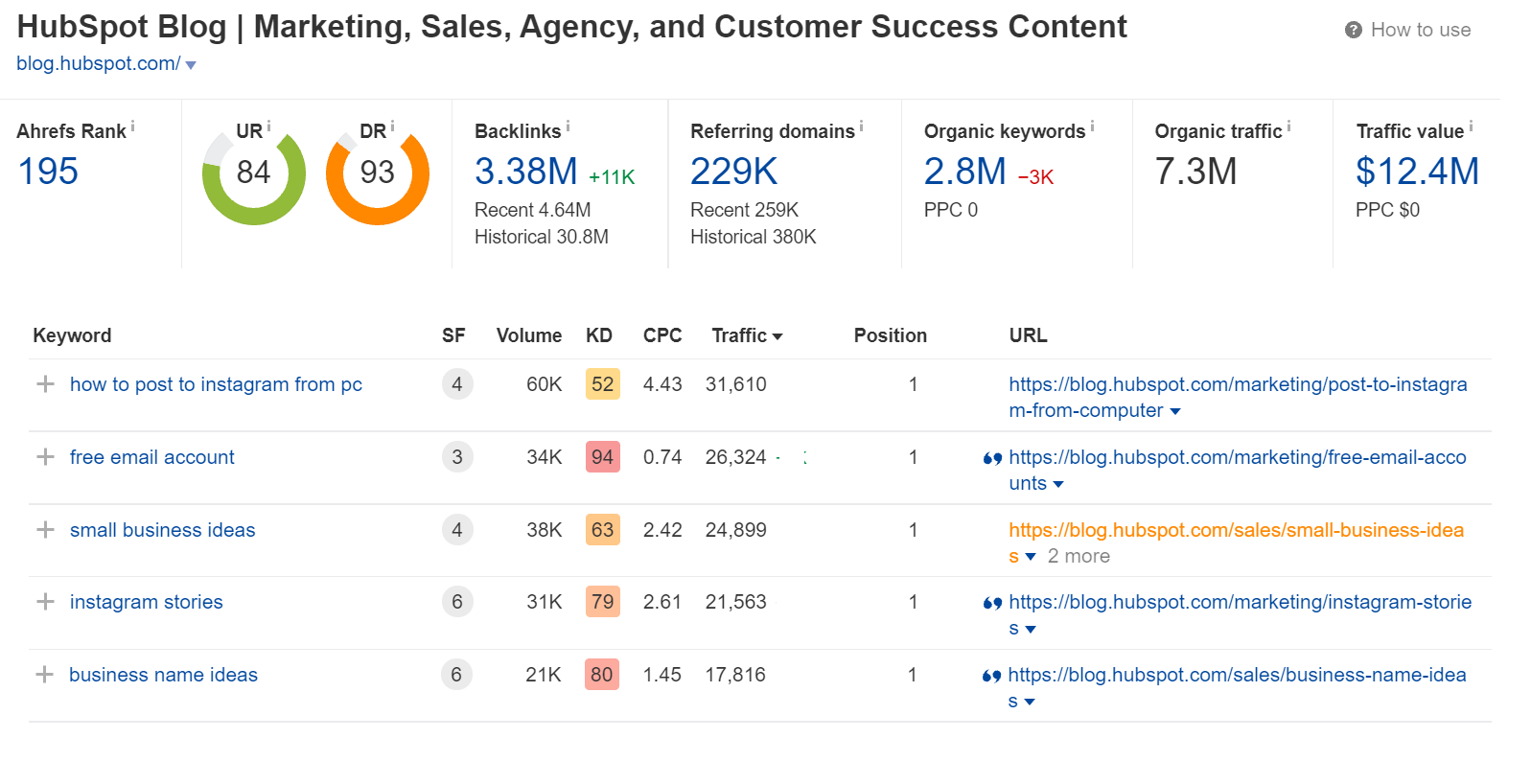The height and width of the screenshot is (784, 1531).
Task: Open the Referring domains count 229K
Action: (734, 172)
